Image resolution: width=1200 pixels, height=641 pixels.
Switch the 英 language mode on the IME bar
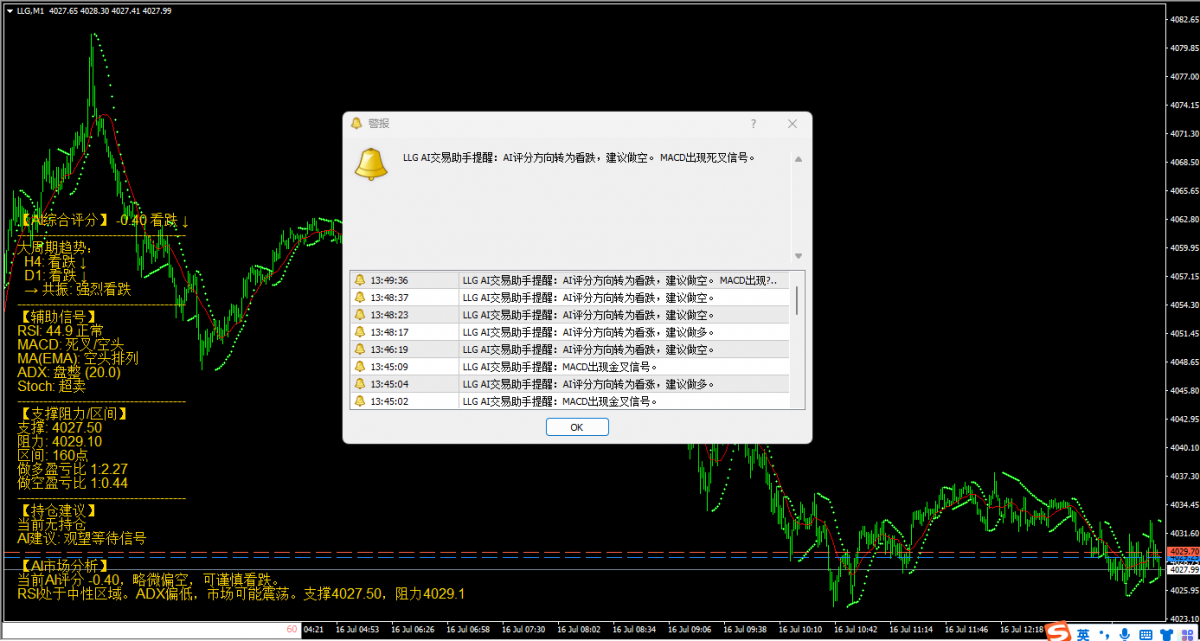coord(1082,634)
